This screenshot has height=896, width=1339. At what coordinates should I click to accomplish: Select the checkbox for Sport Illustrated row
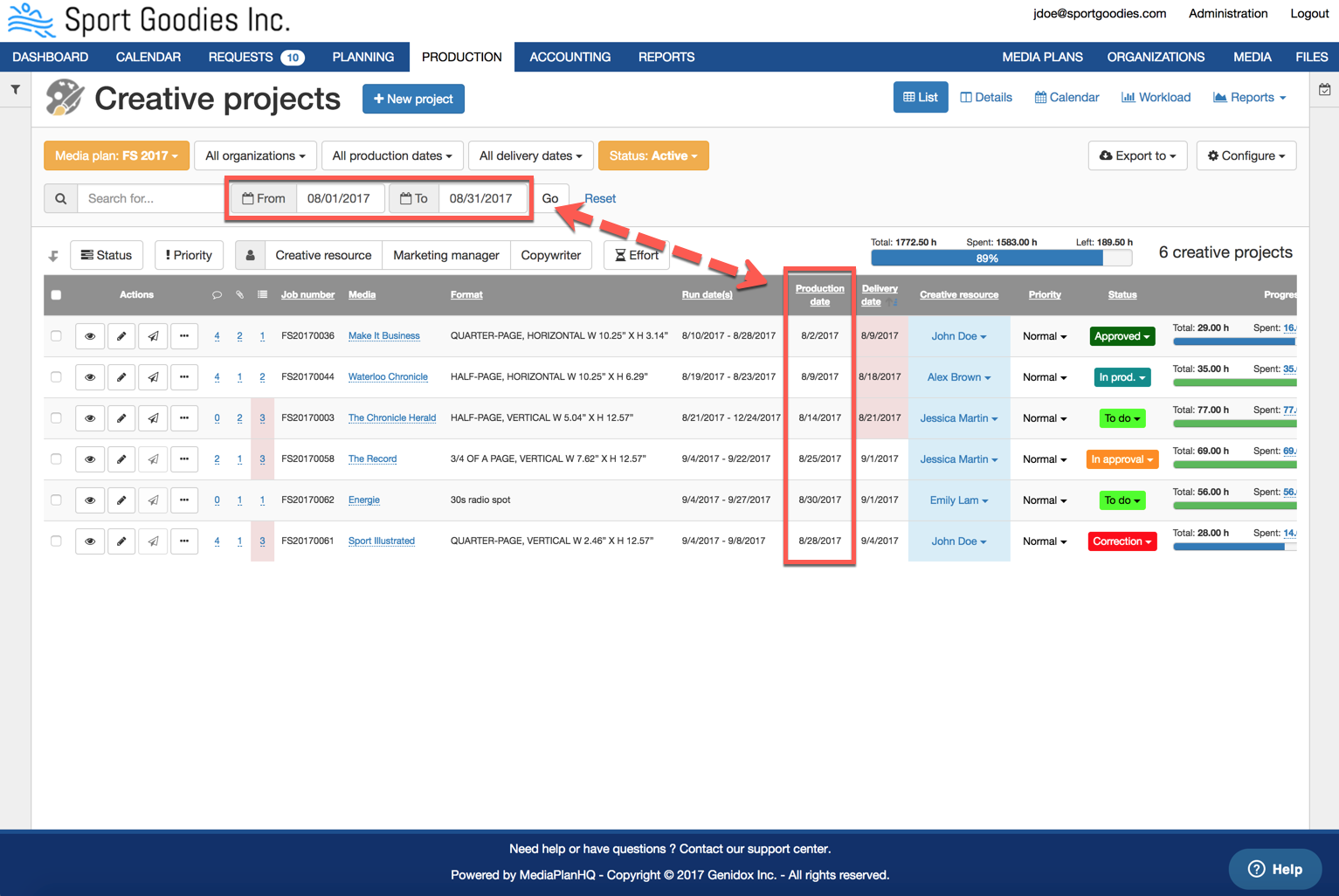tap(57, 541)
